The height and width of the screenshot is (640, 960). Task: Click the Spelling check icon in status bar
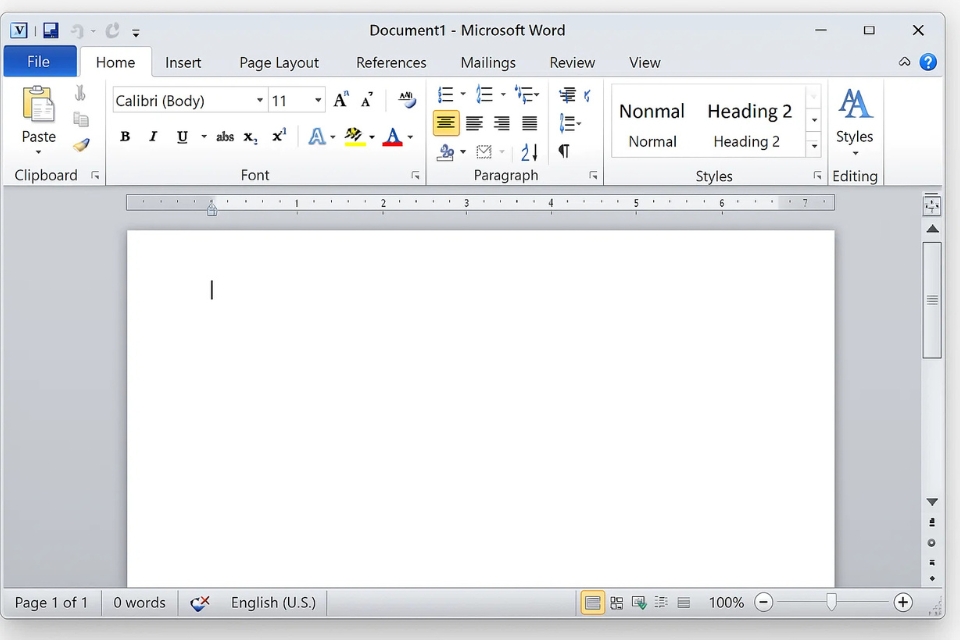click(x=199, y=603)
